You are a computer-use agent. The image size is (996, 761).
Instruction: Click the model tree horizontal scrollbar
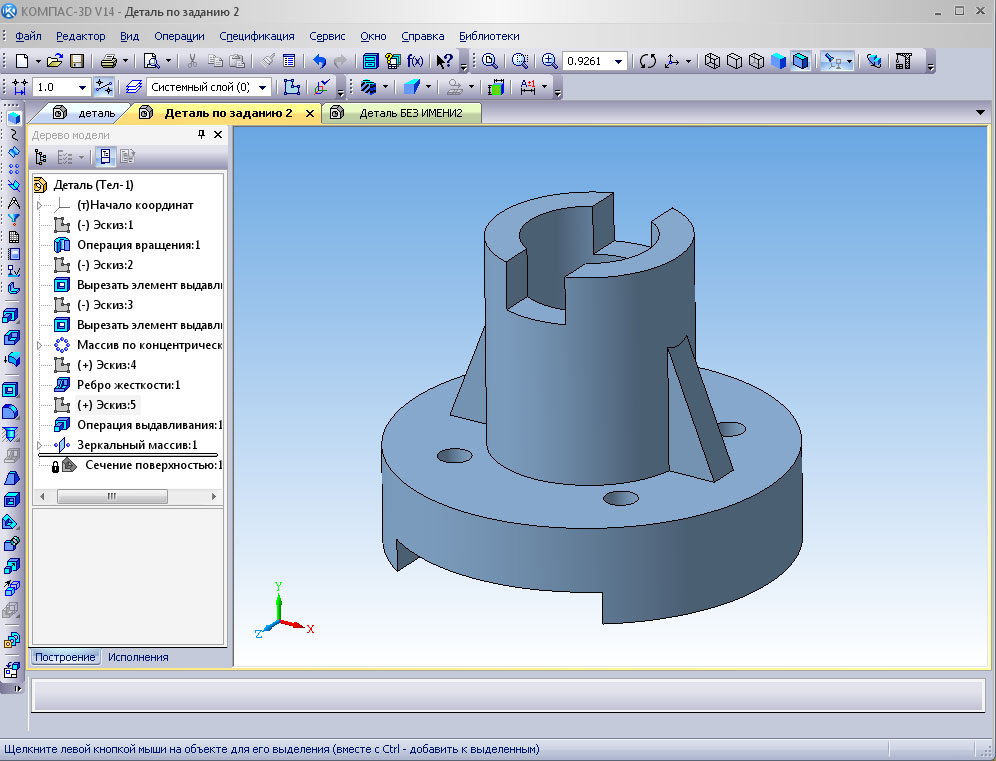pos(112,496)
